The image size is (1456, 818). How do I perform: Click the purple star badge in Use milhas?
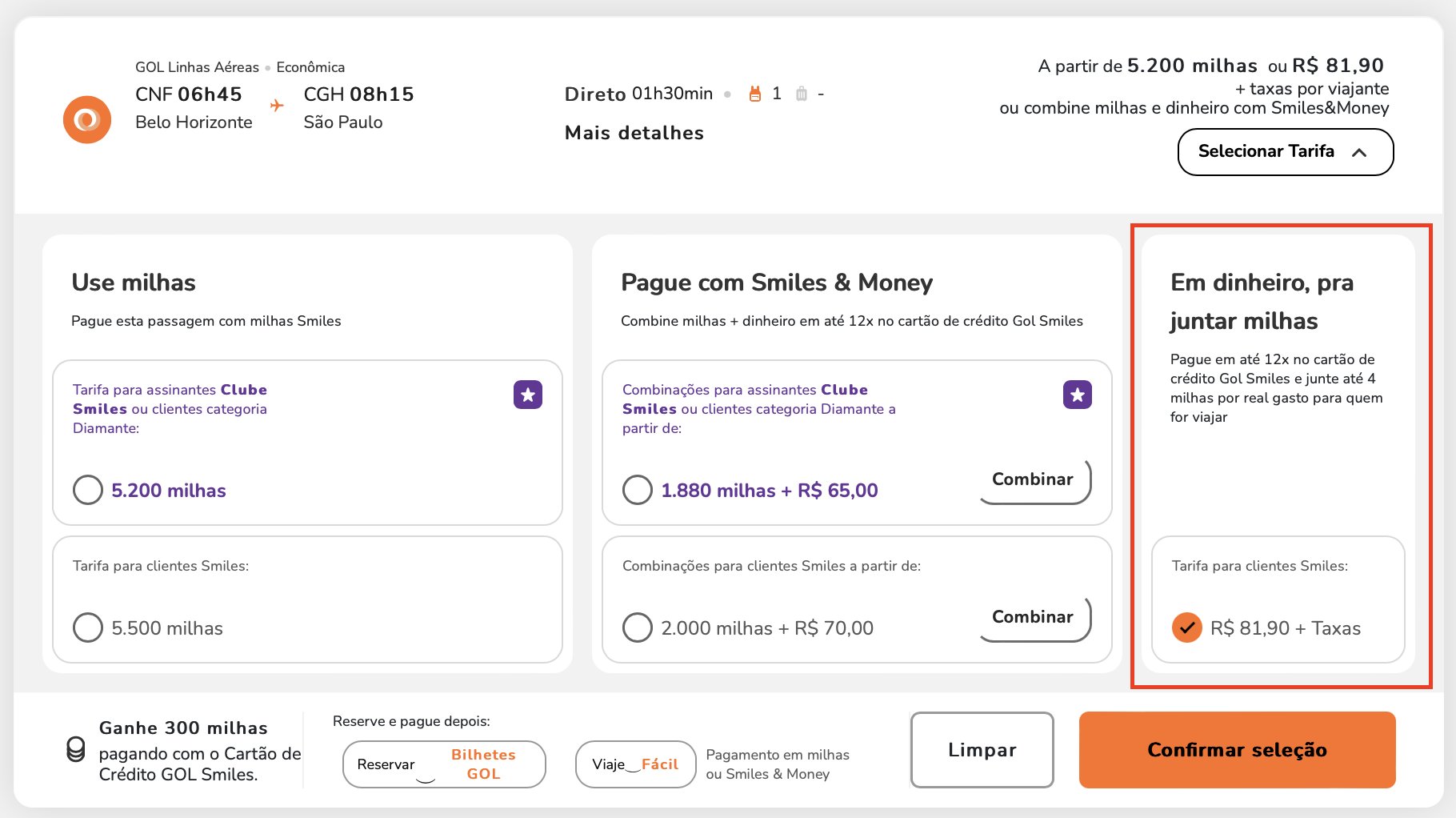(528, 395)
